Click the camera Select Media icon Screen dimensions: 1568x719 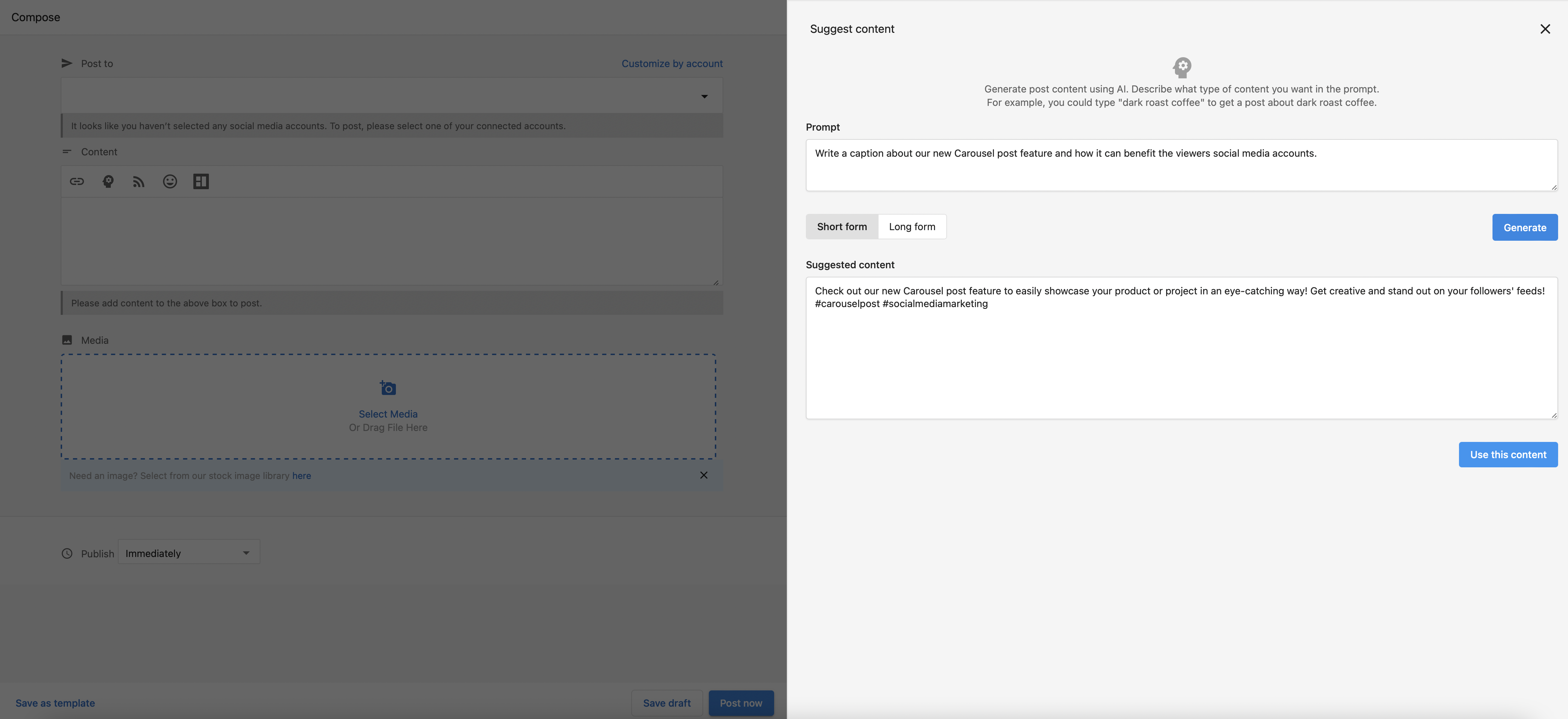[388, 388]
